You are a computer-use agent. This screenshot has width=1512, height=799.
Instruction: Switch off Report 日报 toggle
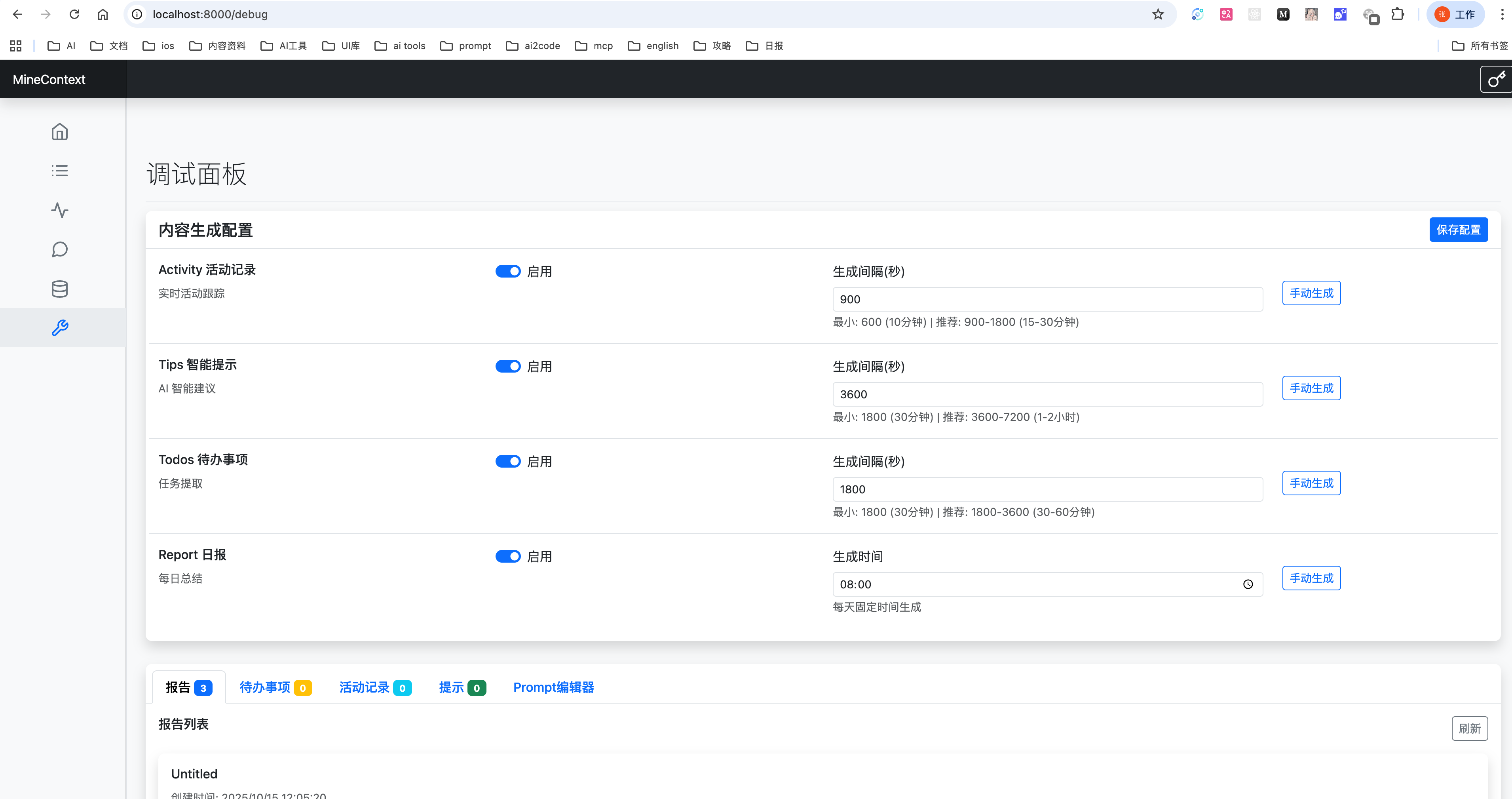point(508,557)
